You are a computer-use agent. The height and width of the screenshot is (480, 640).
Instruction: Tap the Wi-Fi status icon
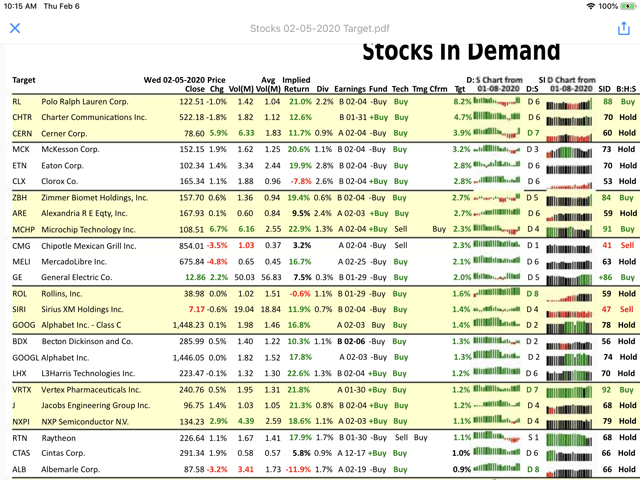590,6
